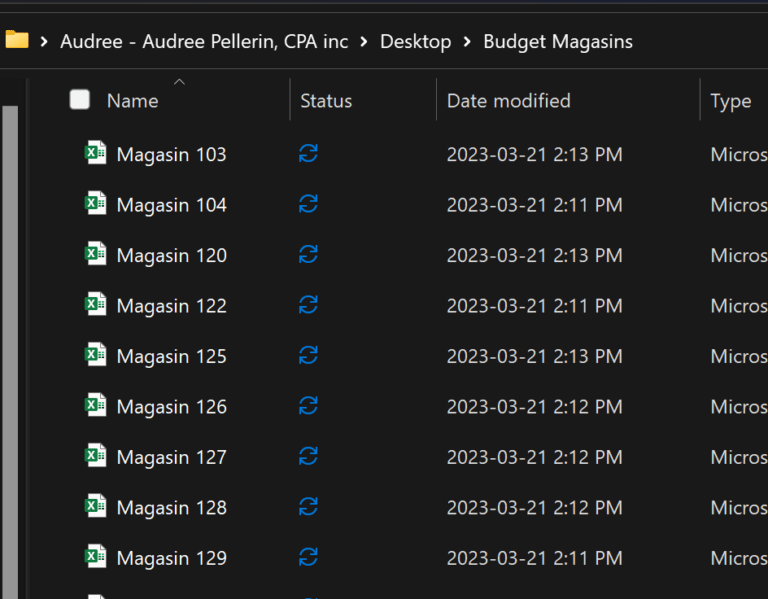Click the Excel icon beside Magasin 120
The image size is (768, 599).
click(x=95, y=255)
